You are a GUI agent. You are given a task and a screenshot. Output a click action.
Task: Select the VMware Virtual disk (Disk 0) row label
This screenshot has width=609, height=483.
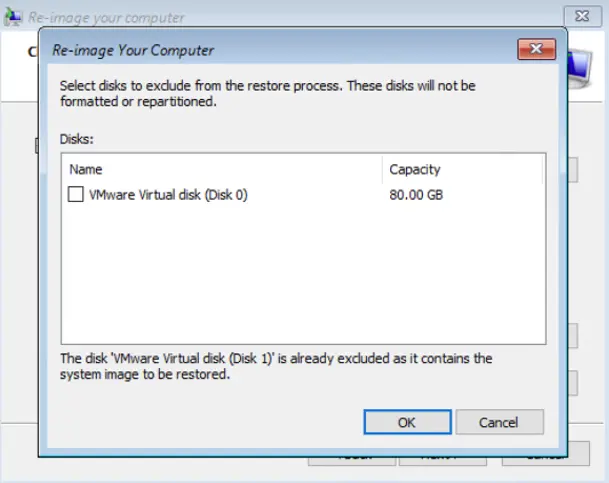(168, 195)
